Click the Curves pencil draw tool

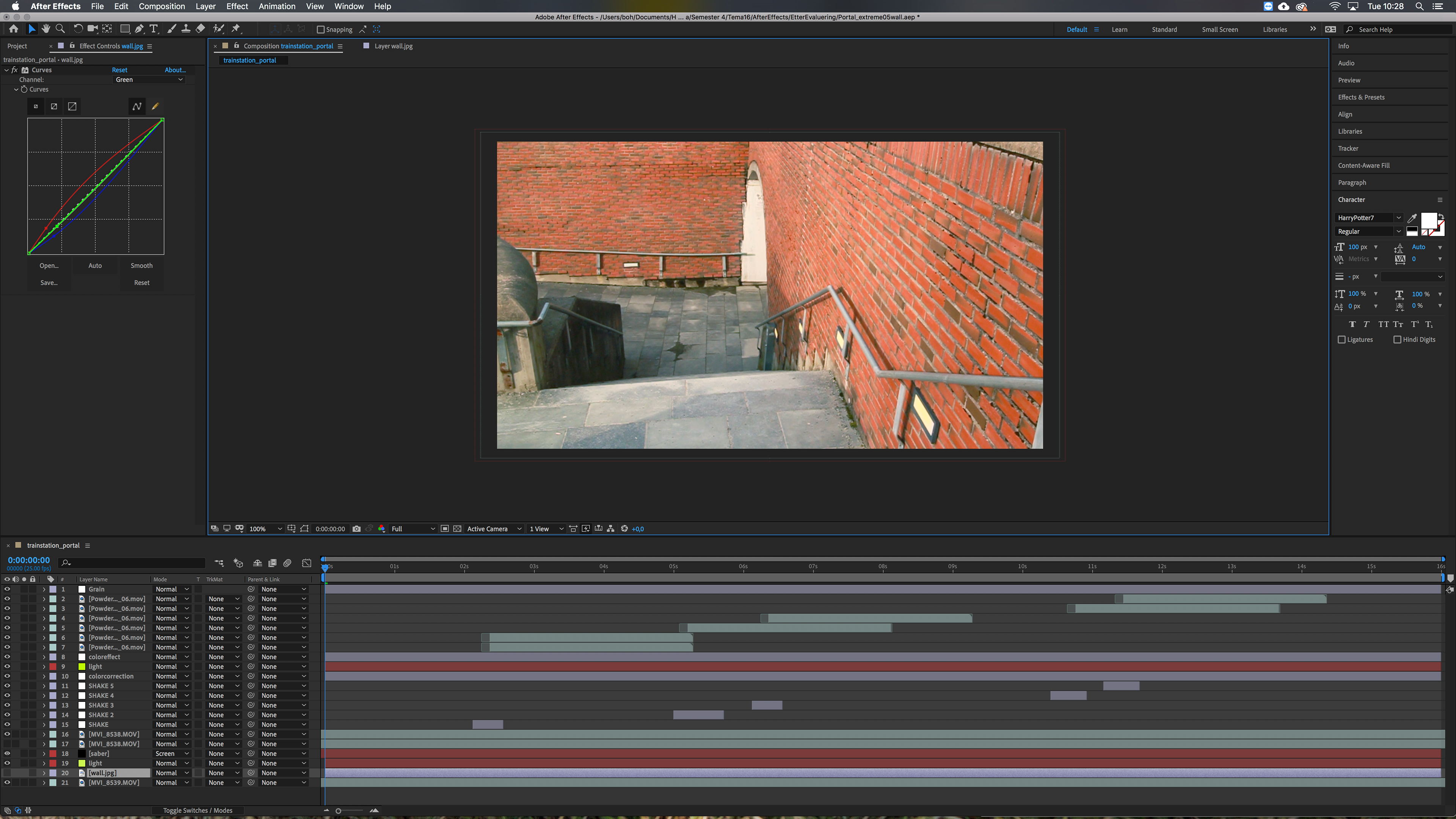(155, 106)
